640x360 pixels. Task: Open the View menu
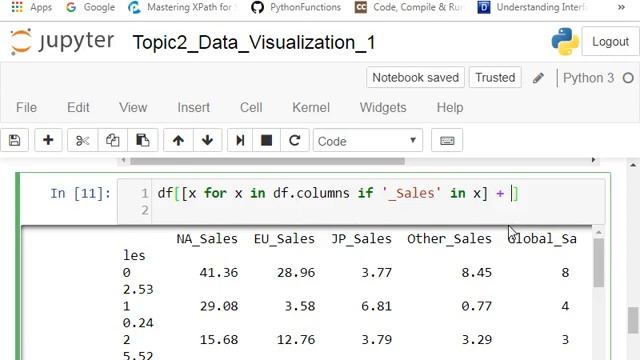[x=133, y=107]
